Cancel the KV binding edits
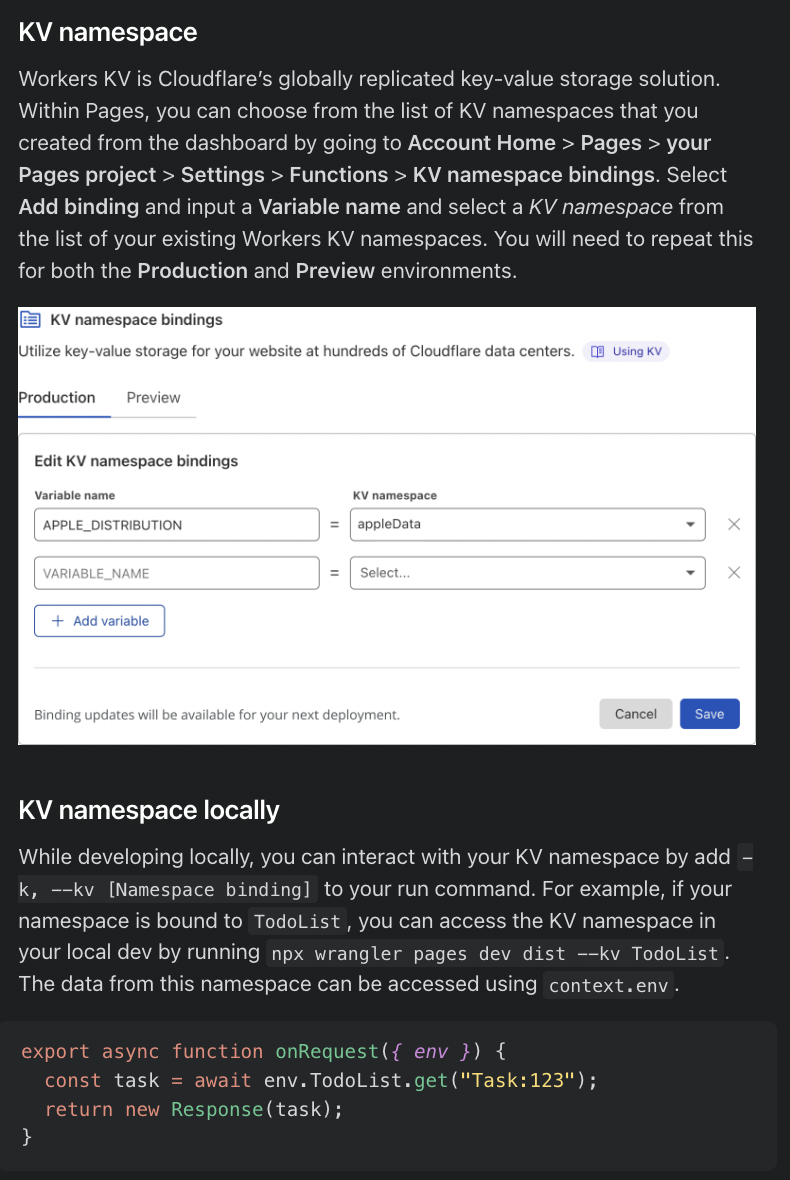The height and width of the screenshot is (1180, 790). click(635, 714)
